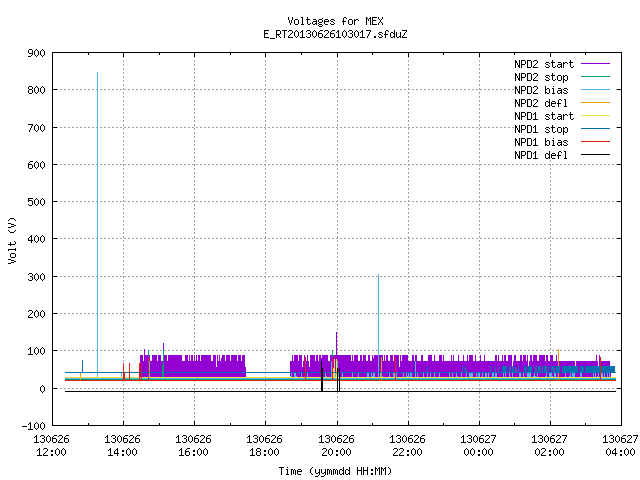
Task: Click the chart title Voltages for MEX
Action: (336, 21)
